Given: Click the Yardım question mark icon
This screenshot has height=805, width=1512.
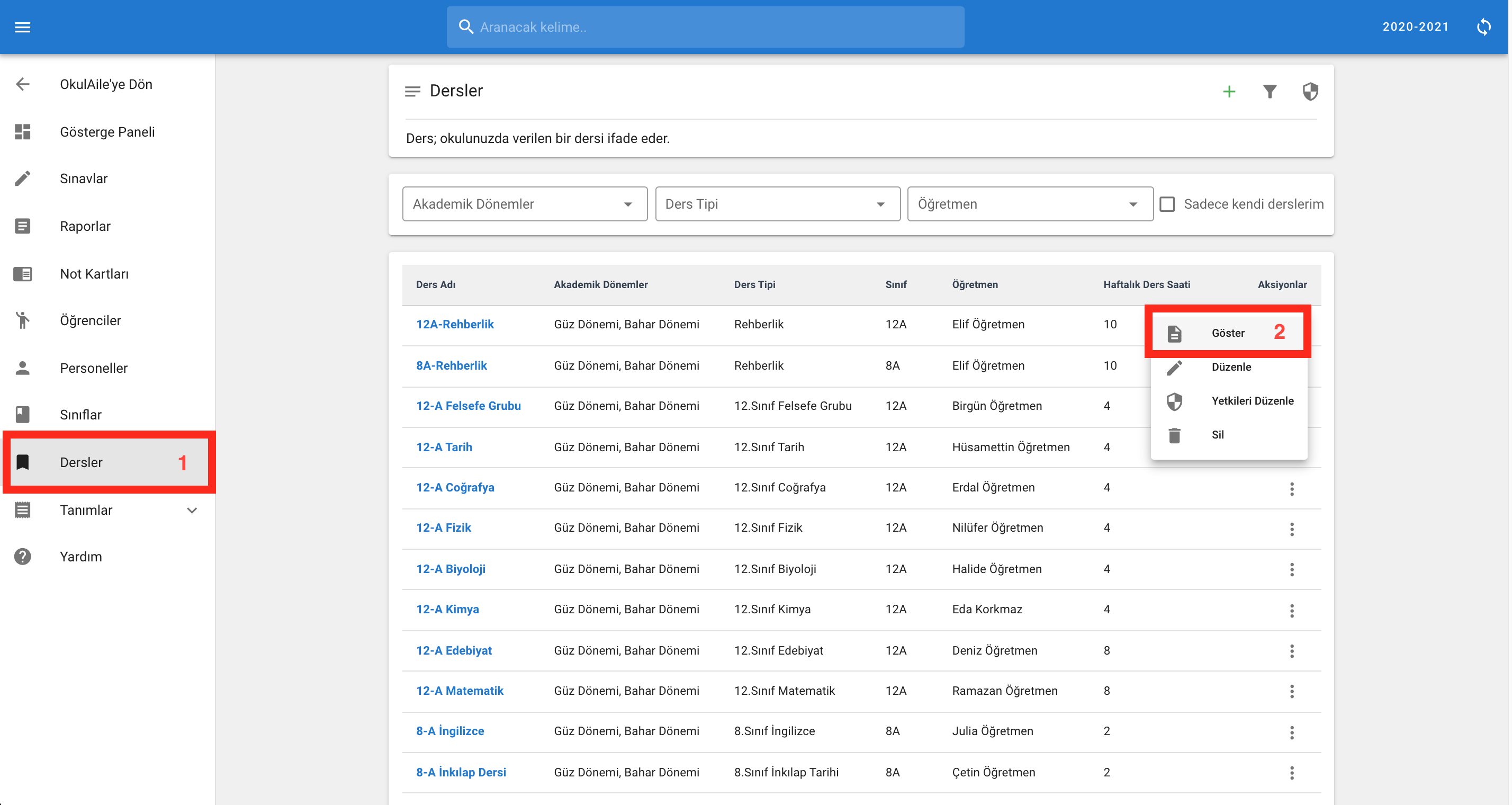Looking at the screenshot, I should click(x=22, y=557).
